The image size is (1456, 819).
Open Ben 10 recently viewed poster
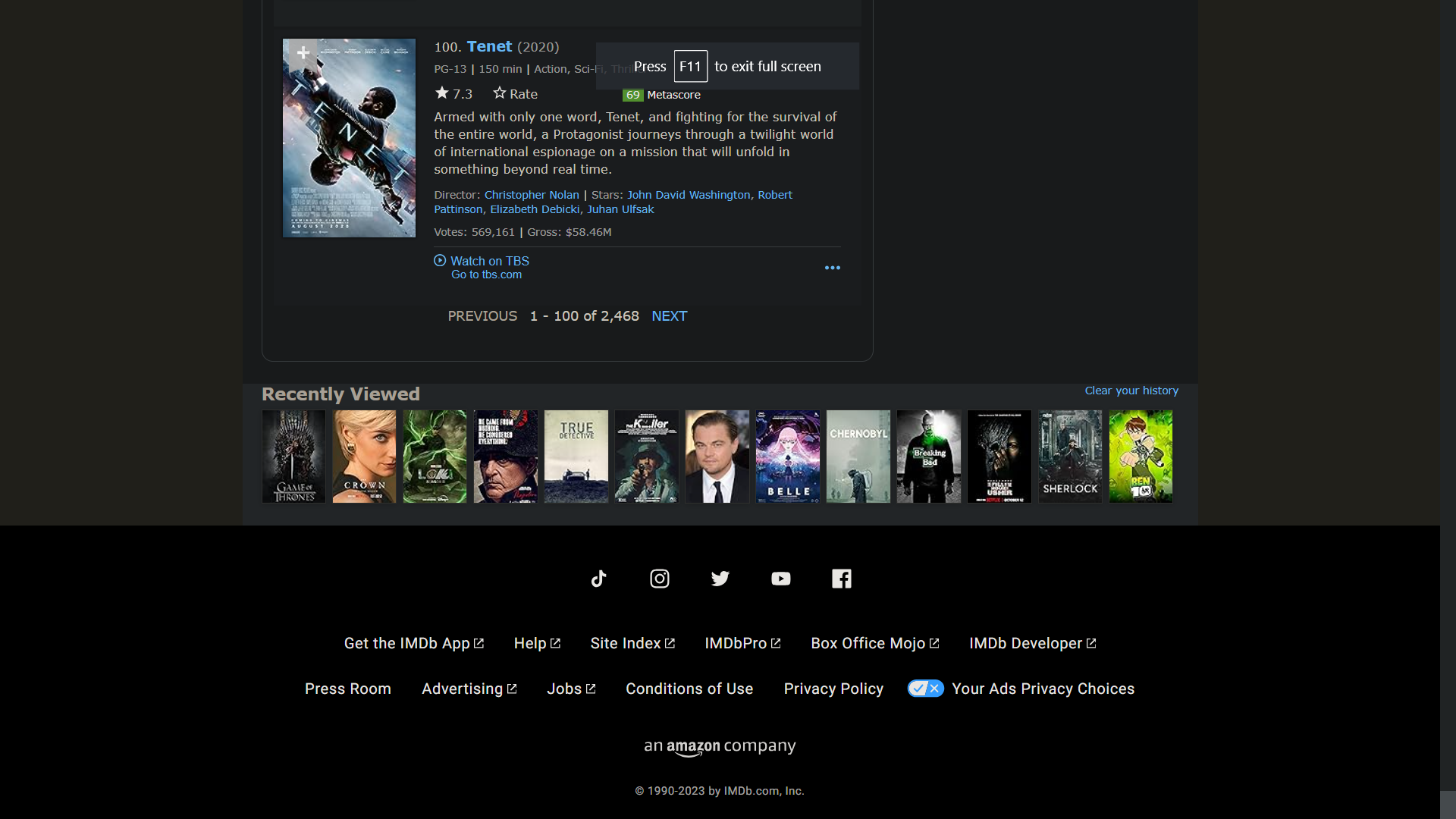1141,457
